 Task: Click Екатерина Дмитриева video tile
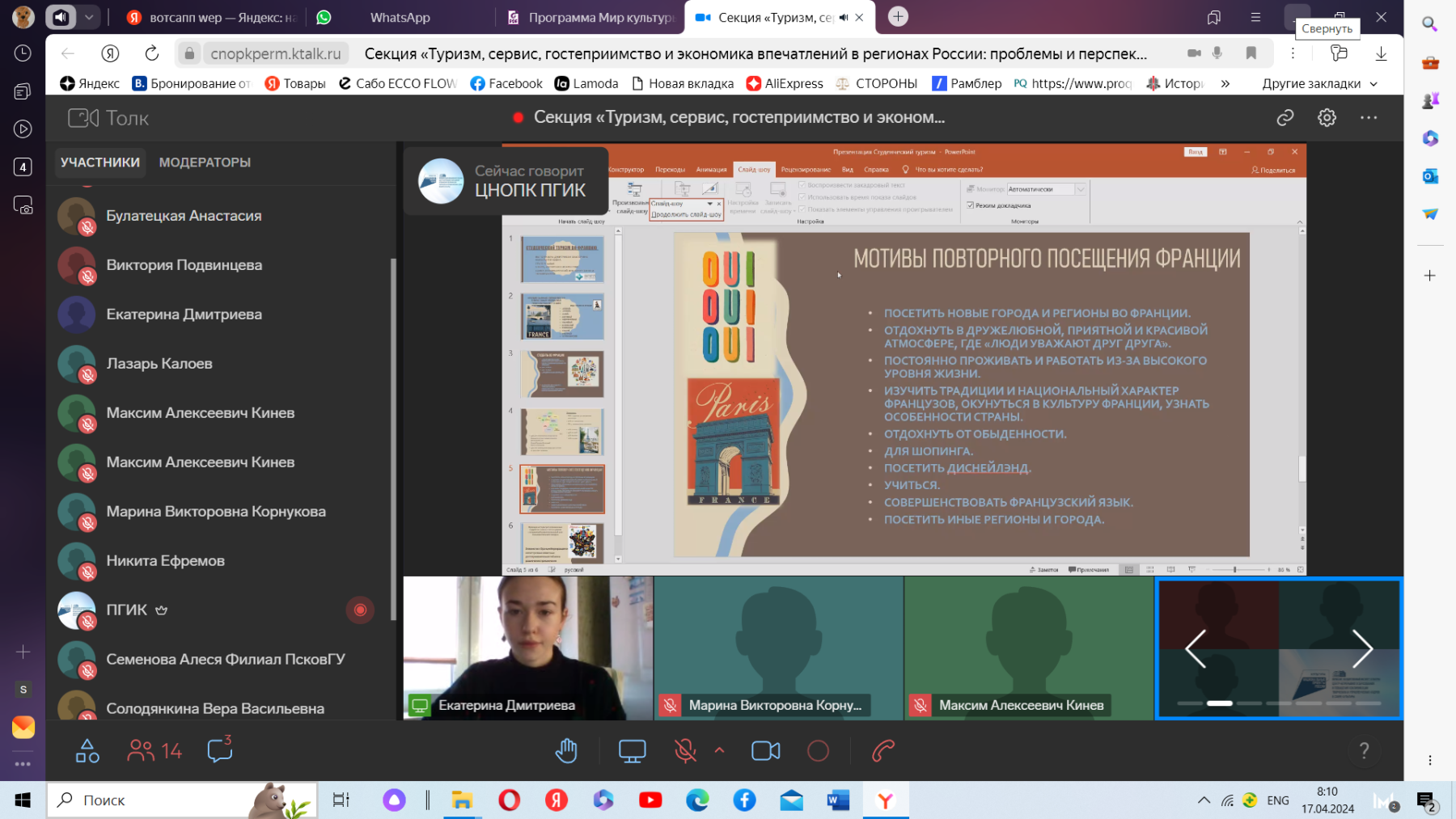click(x=528, y=648)
